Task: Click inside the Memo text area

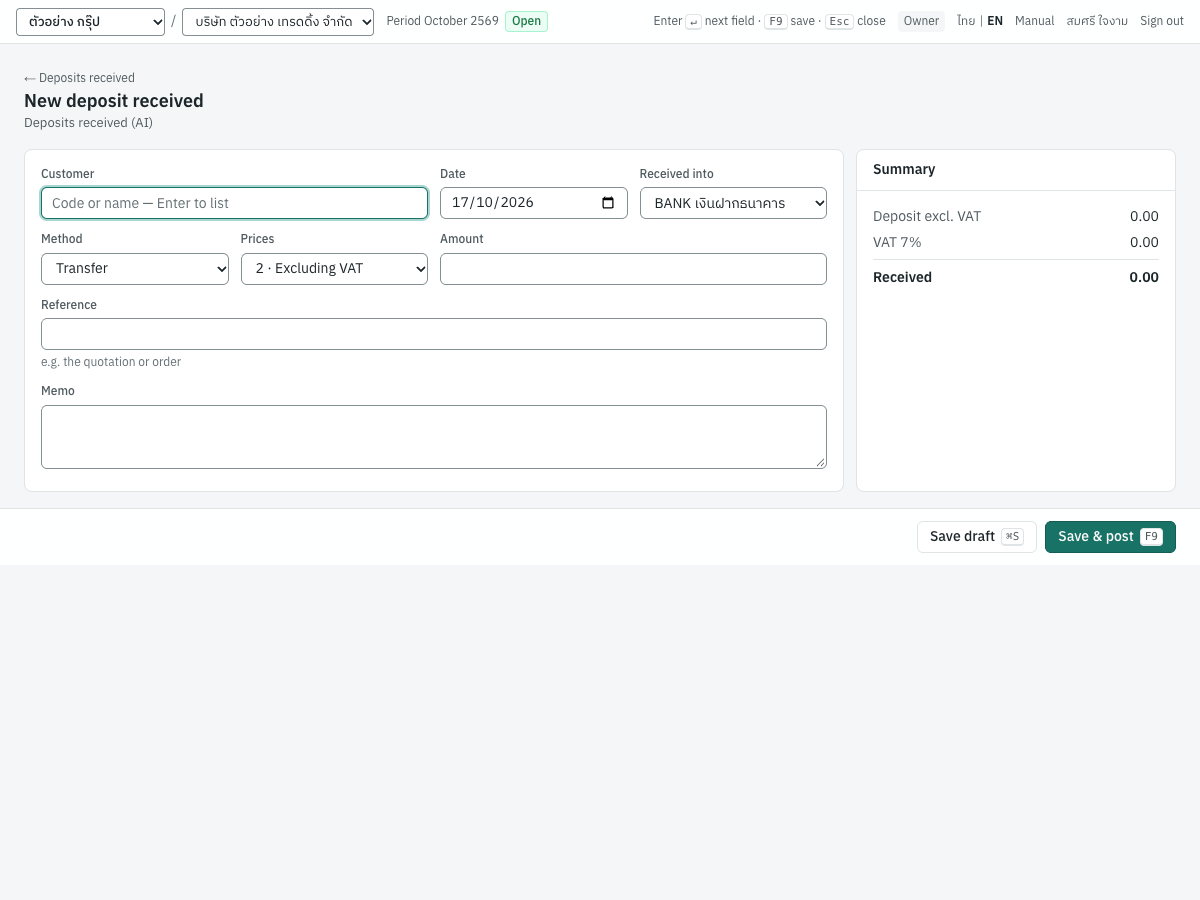Action: [x=434, y=437]
